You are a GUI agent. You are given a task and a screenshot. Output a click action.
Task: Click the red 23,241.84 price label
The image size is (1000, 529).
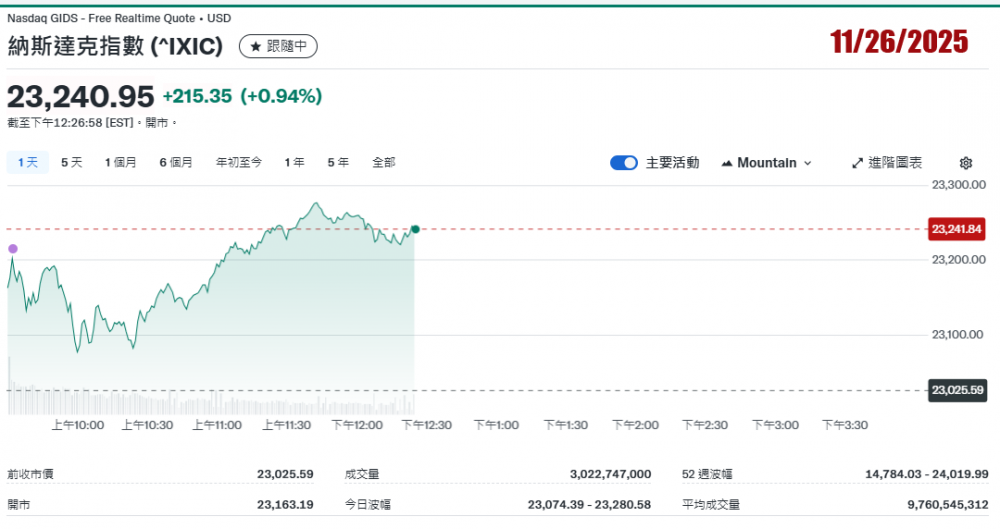957,229
